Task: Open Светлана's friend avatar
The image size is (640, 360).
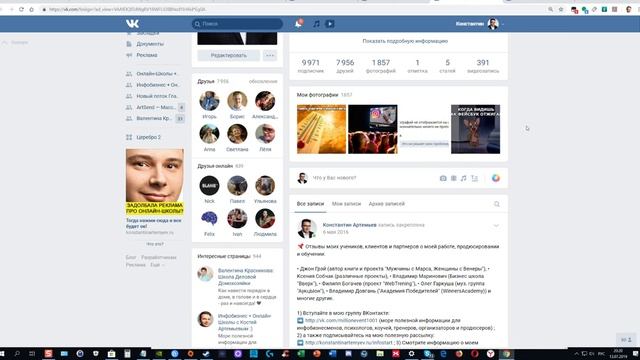Action: [x=237, y=134]
